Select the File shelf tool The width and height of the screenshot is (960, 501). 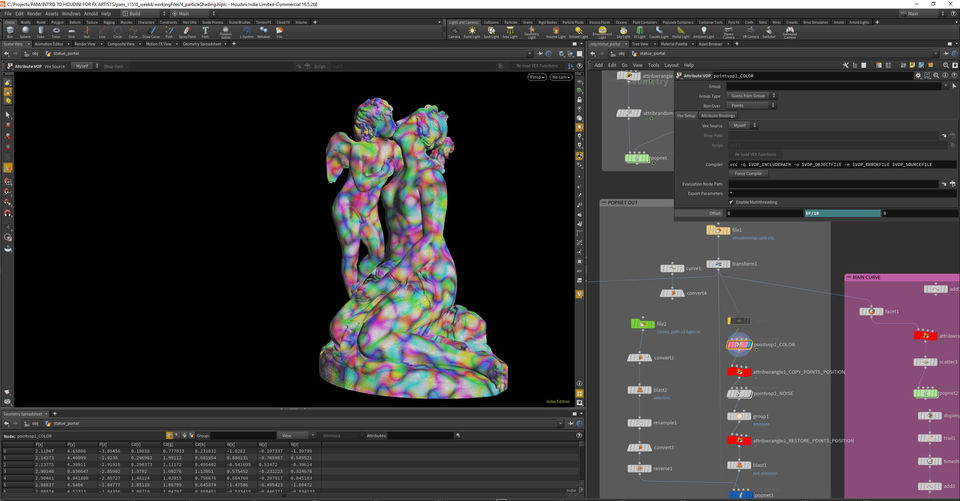click(279, 31)
